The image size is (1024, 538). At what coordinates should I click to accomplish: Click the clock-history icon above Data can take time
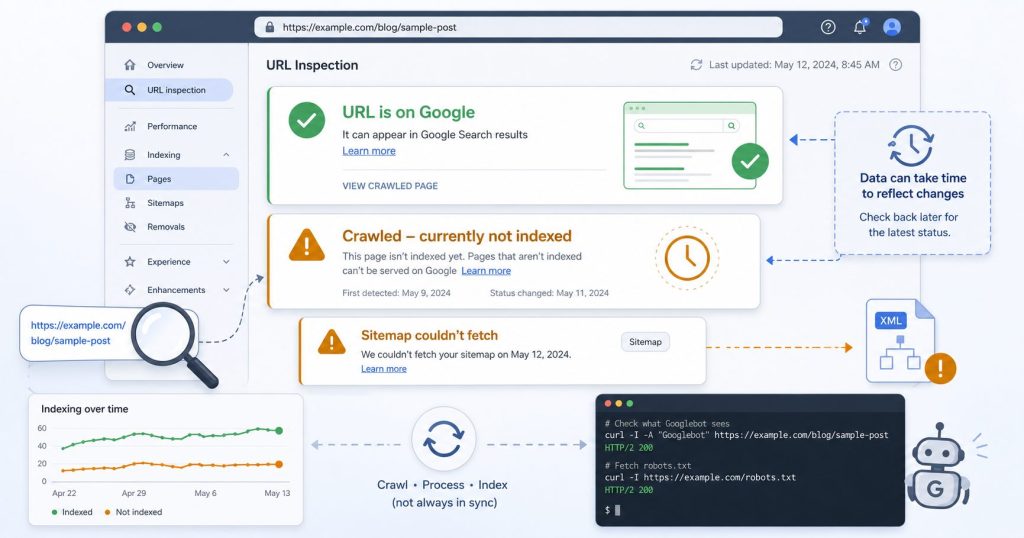(x=912, y=146)
